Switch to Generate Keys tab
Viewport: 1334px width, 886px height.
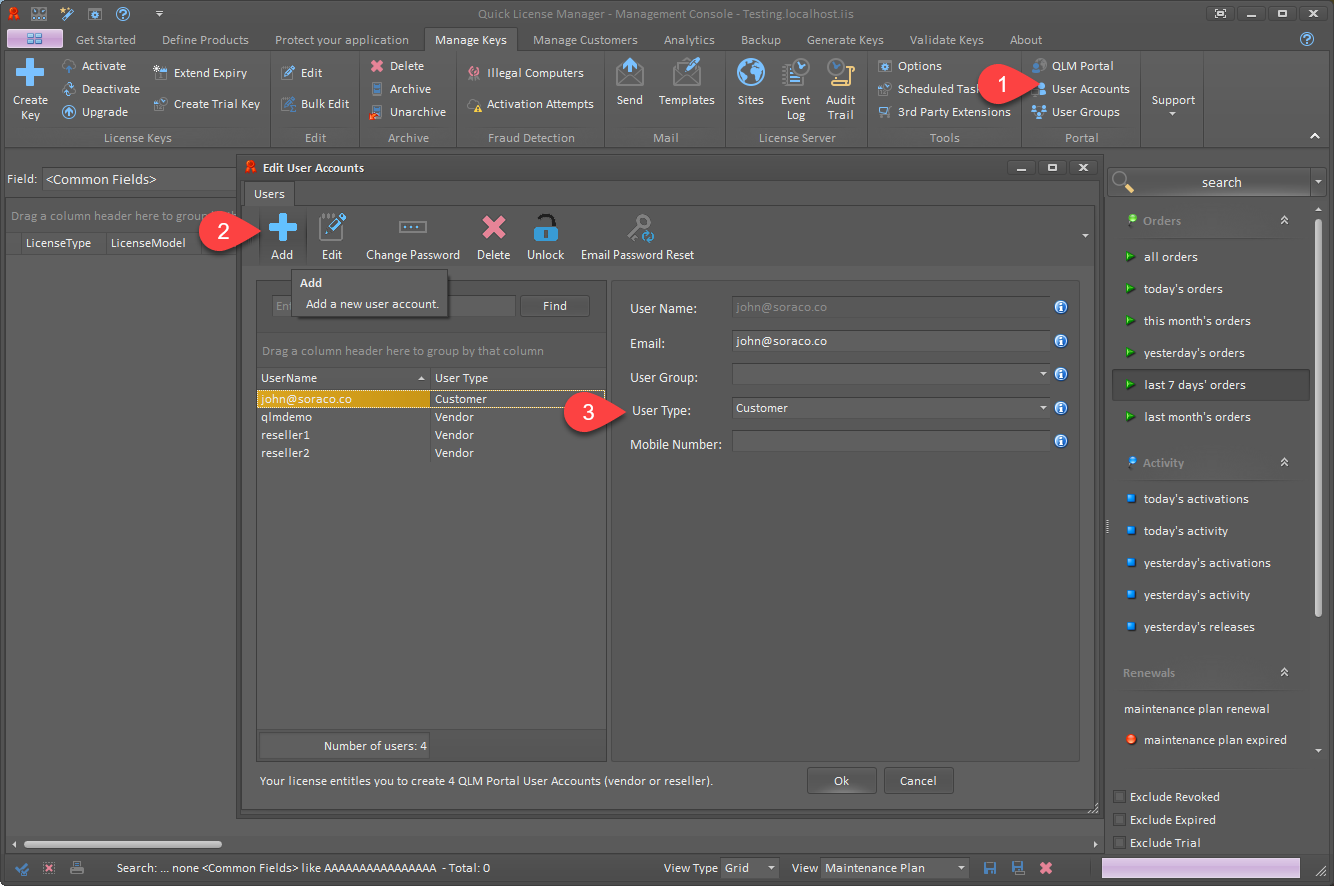tap(845, 40)
